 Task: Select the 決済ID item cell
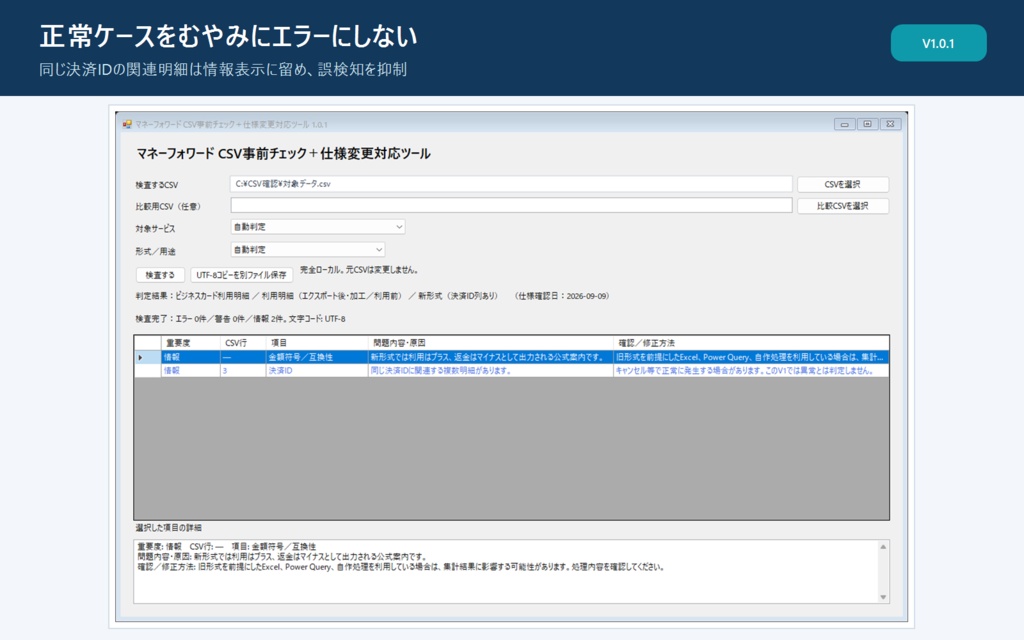pos(317,370)
